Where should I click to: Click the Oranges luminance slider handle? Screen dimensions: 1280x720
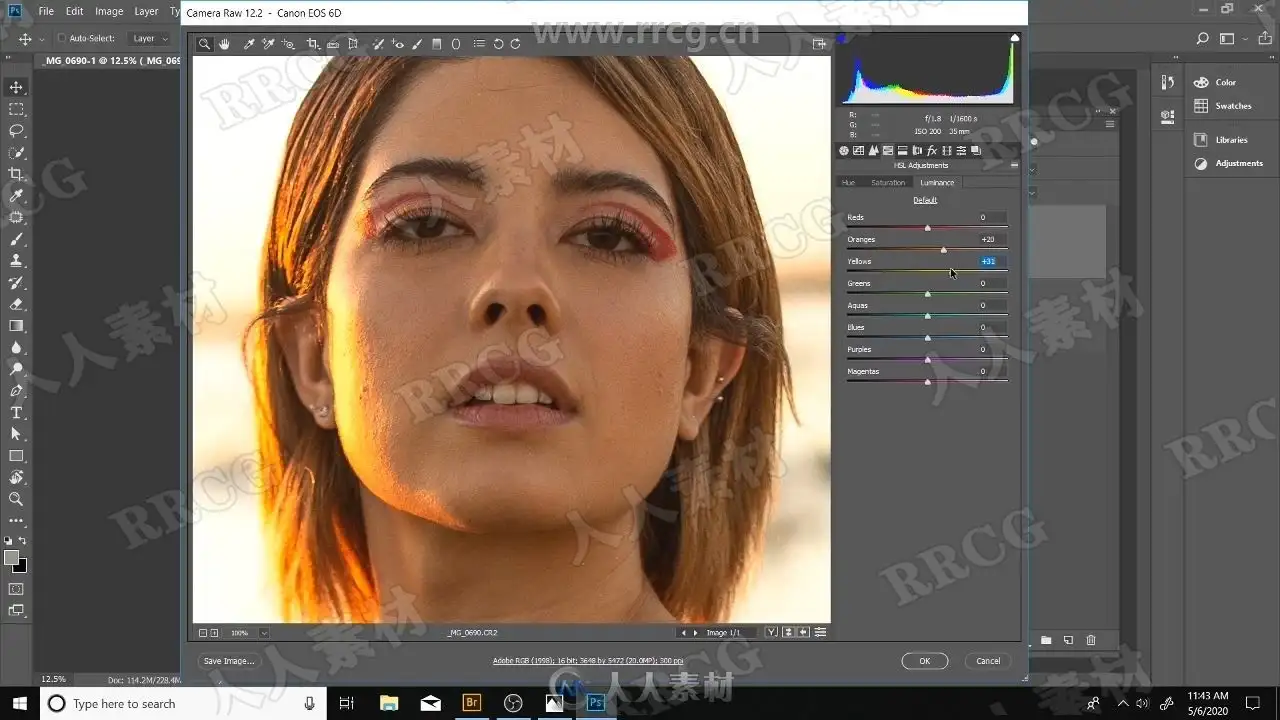[943, 250]
